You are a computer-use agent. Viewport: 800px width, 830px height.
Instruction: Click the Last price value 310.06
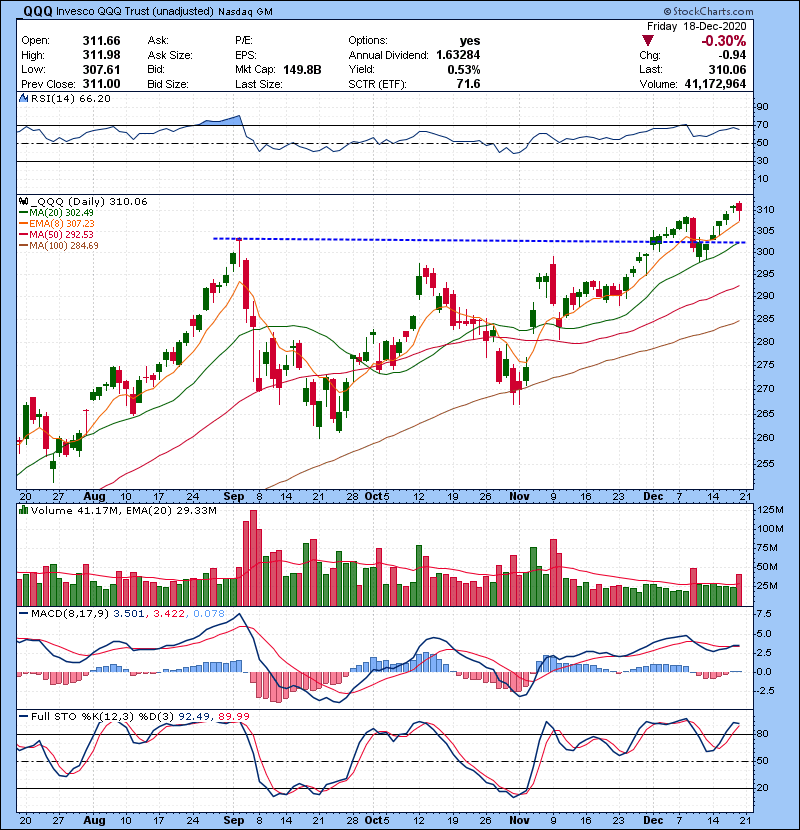(727, 69)
